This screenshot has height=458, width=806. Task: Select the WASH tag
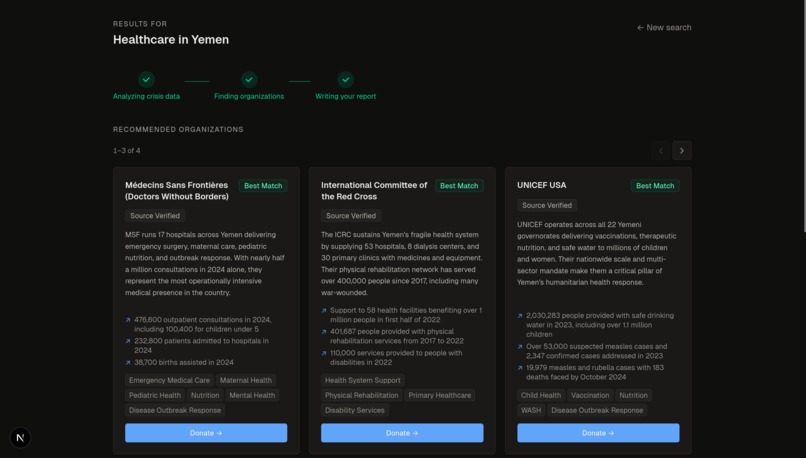click(531, 410)
